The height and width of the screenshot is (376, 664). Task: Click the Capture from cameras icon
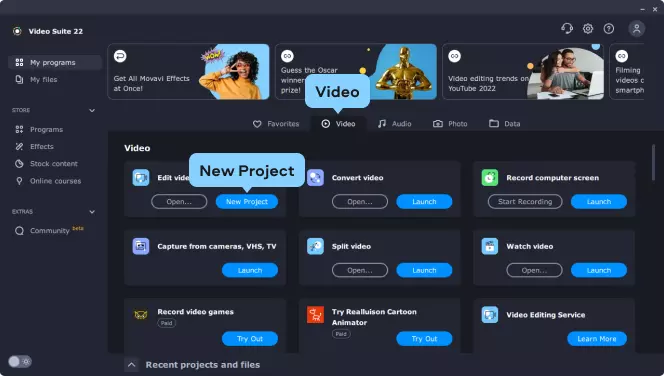(141, 246)
